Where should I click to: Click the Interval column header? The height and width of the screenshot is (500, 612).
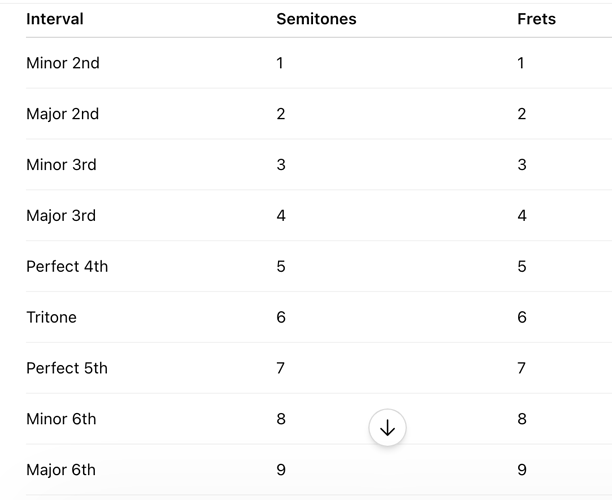tap(55, 19)
